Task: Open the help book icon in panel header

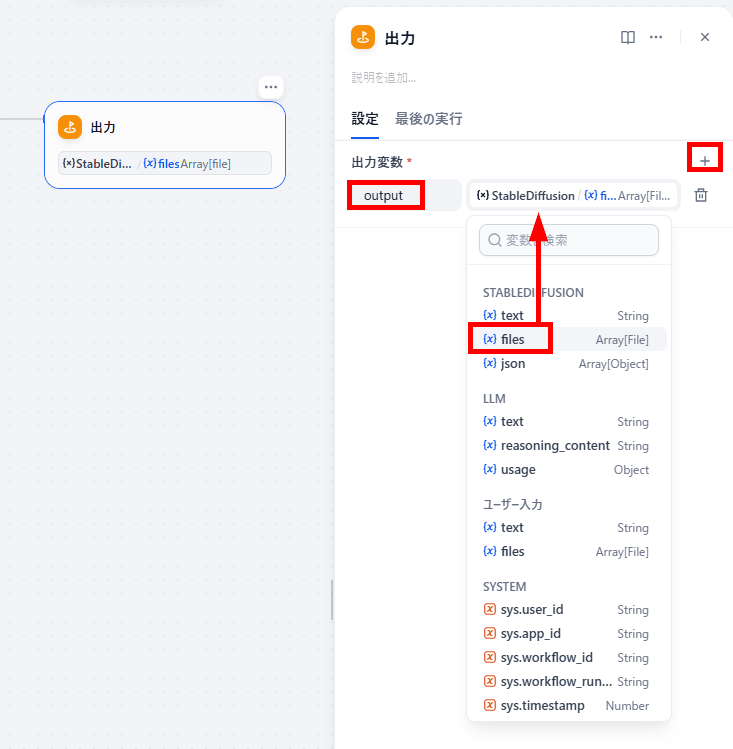Action: (627, 37)
